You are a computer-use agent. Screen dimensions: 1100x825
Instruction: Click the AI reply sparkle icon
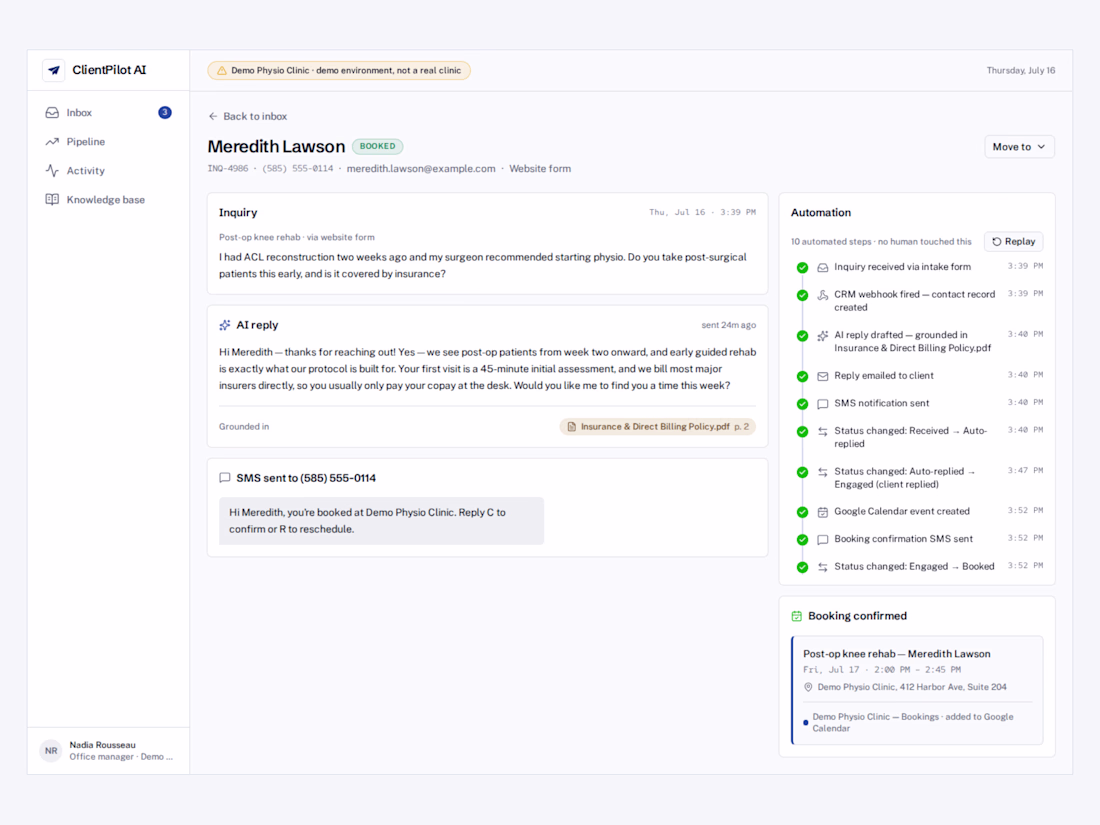[224, 325]
